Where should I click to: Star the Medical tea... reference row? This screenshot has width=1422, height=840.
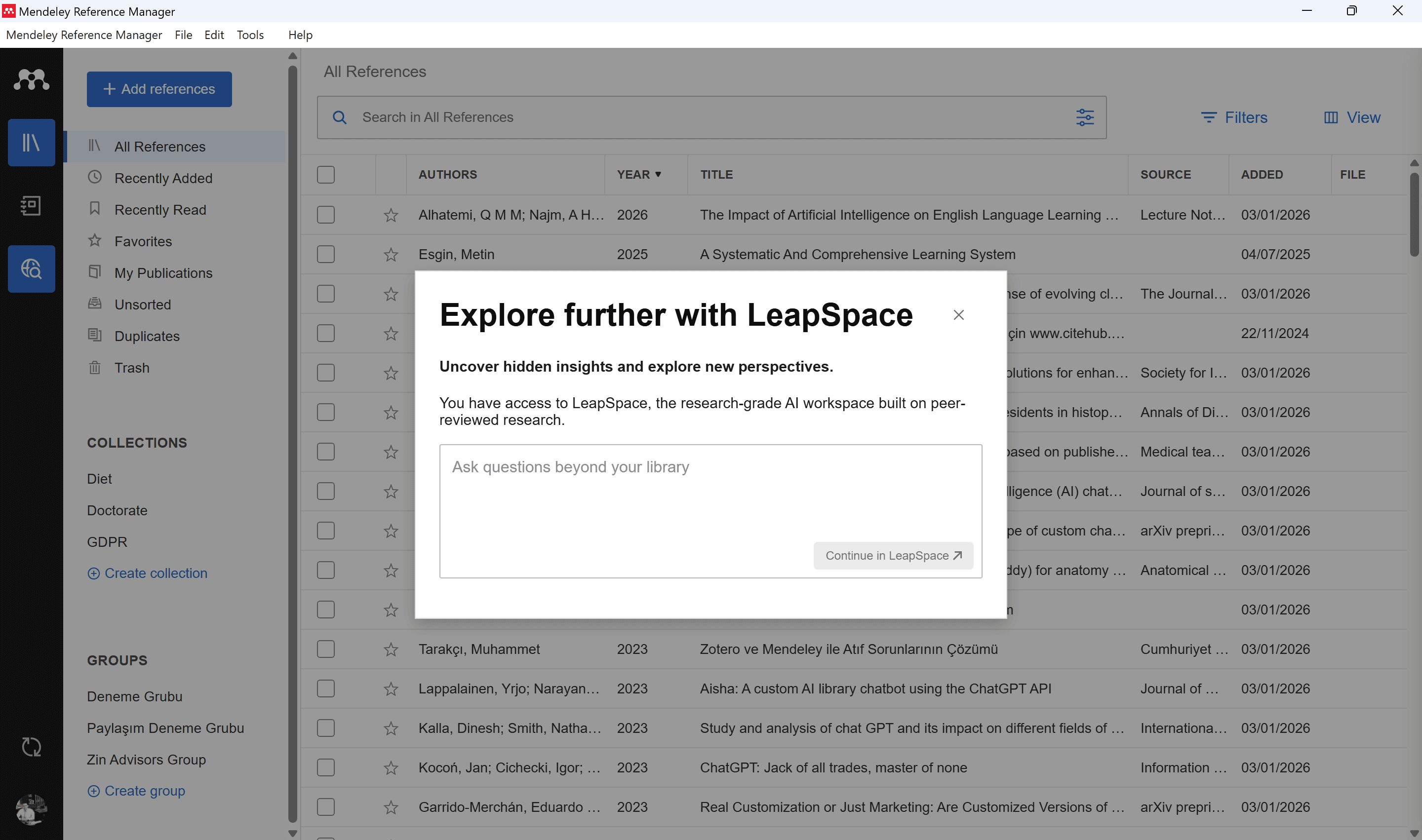(x=391, y=452)
